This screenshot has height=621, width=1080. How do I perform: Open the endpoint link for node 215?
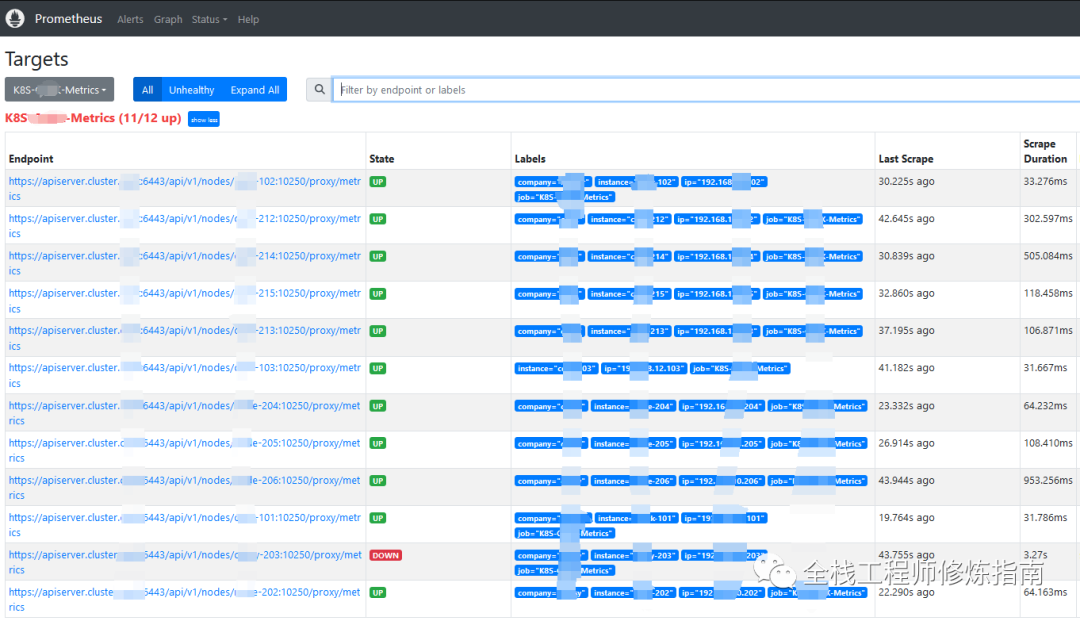click(x=185, y=301)
